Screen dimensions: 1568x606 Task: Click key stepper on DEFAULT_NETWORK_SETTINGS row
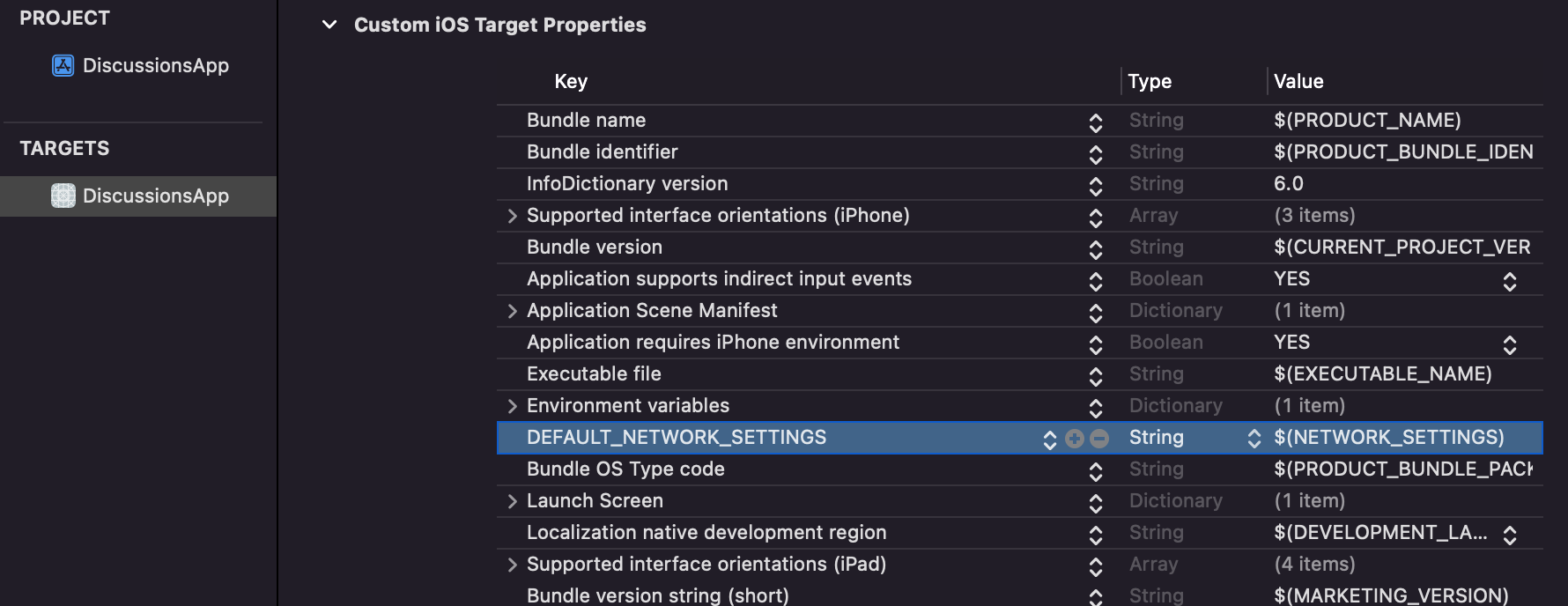click(1049, 440)
